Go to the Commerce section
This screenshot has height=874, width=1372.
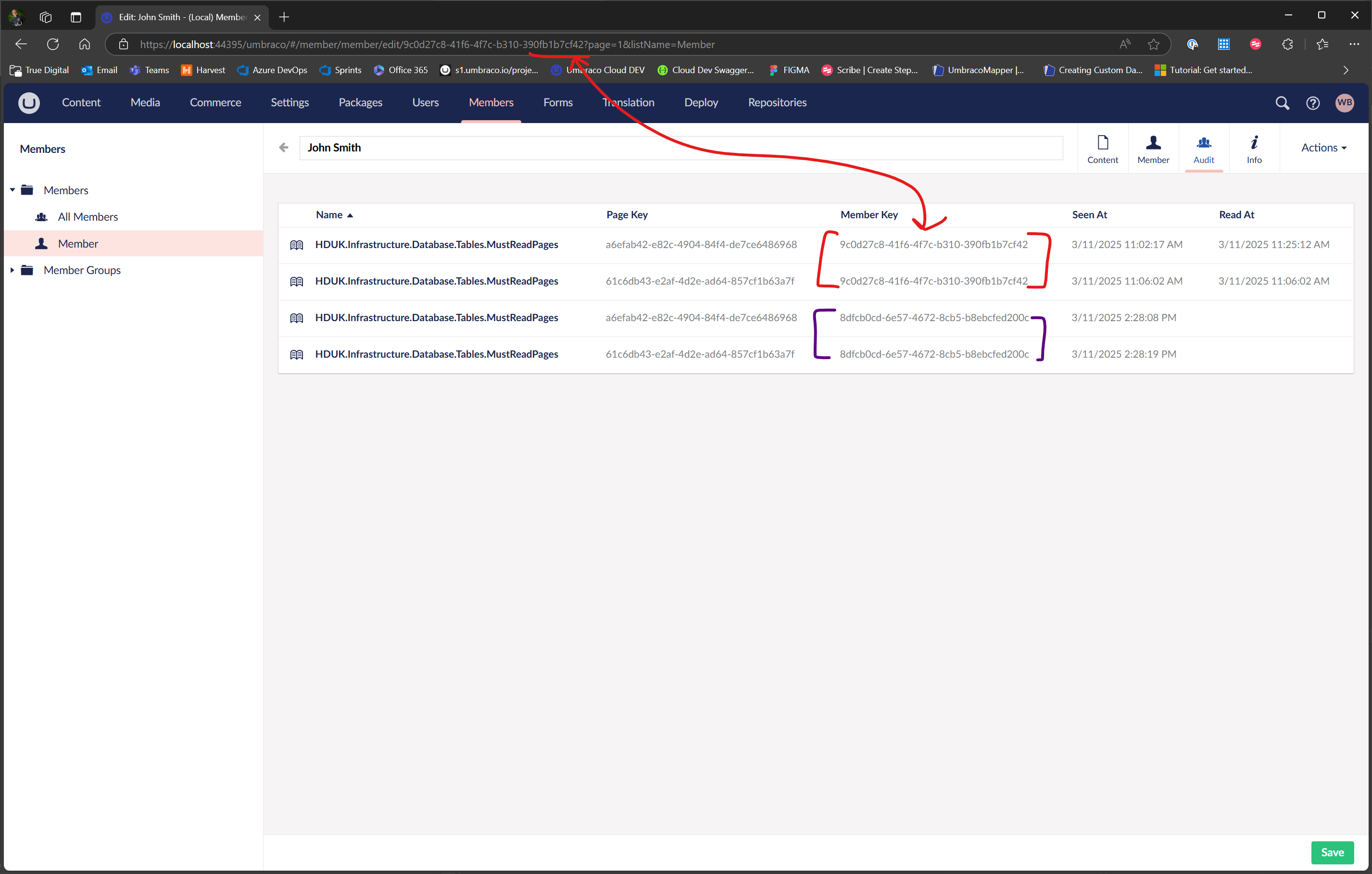(215, 102)
